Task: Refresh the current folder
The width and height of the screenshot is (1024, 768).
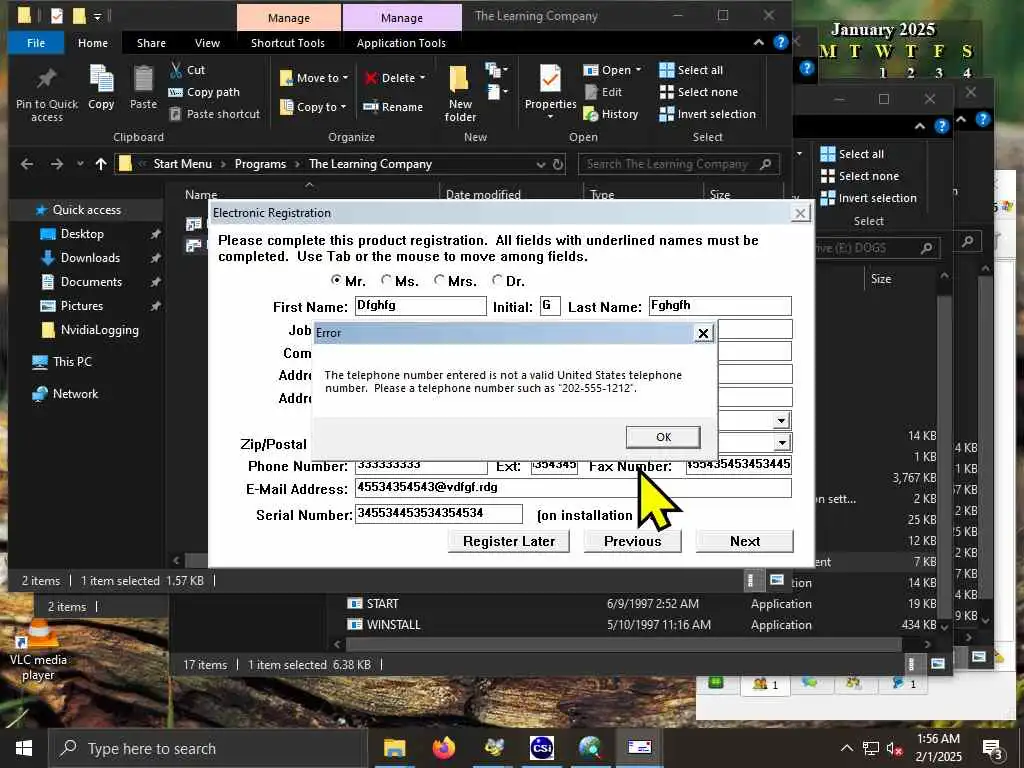Action: coord(558,165)
